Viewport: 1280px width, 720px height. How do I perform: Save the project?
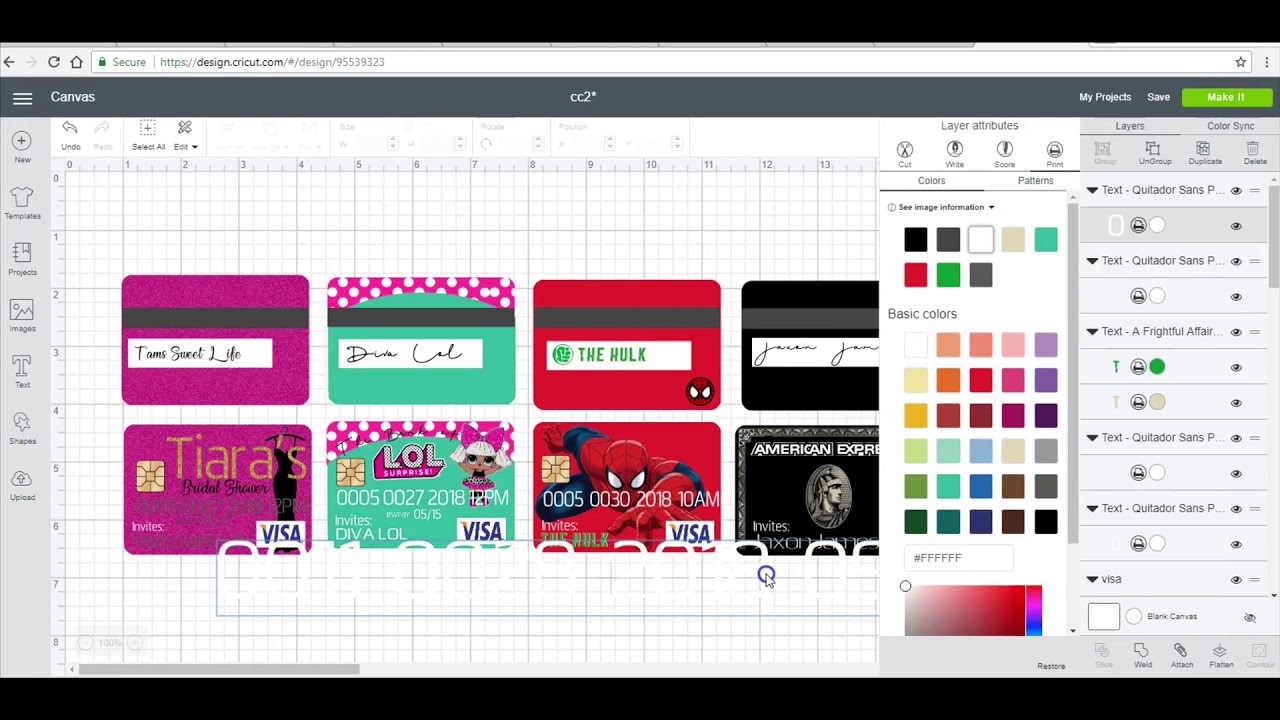point(1158,97)
